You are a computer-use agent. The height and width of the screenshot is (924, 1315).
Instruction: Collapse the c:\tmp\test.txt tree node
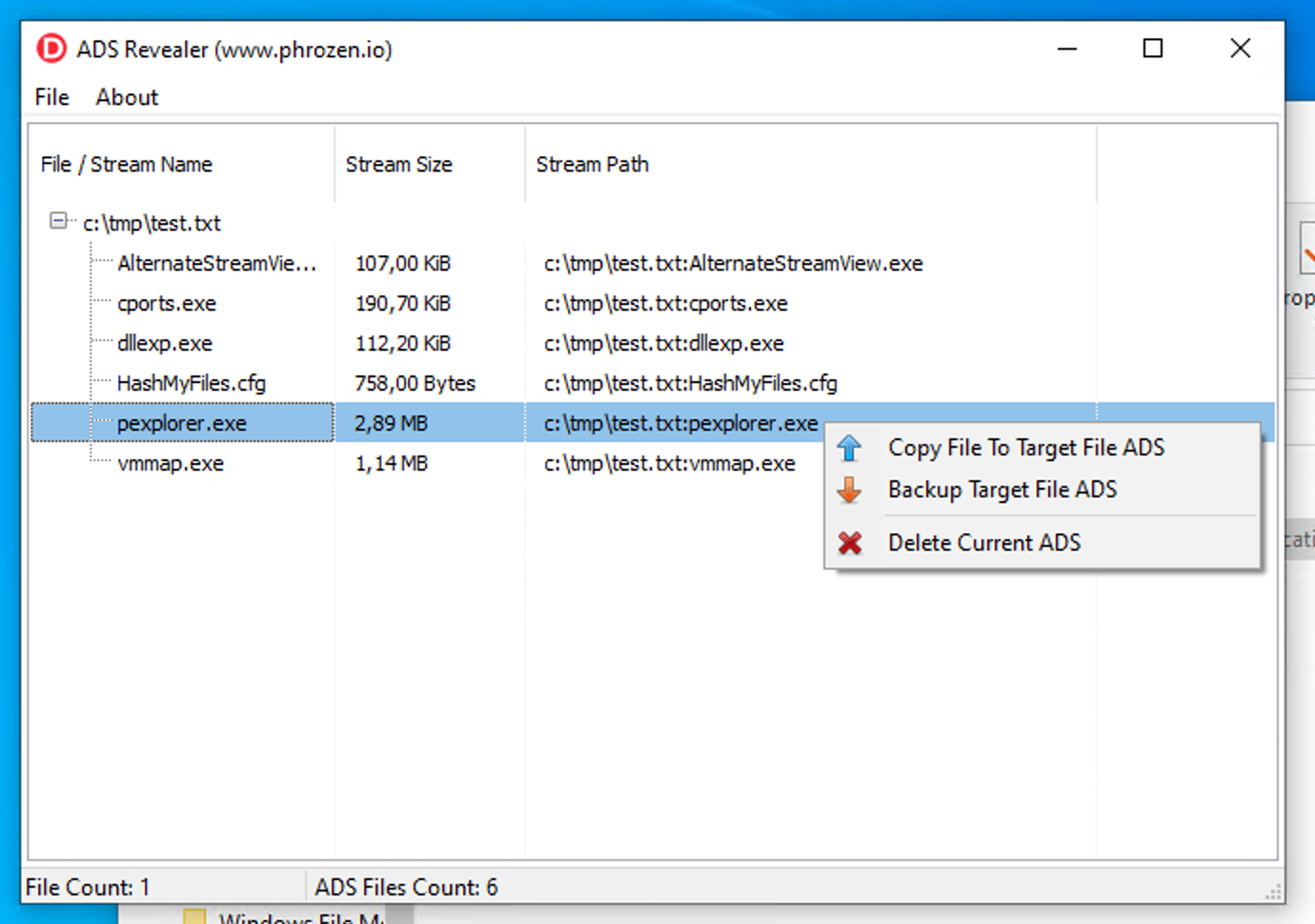[58, 221]
